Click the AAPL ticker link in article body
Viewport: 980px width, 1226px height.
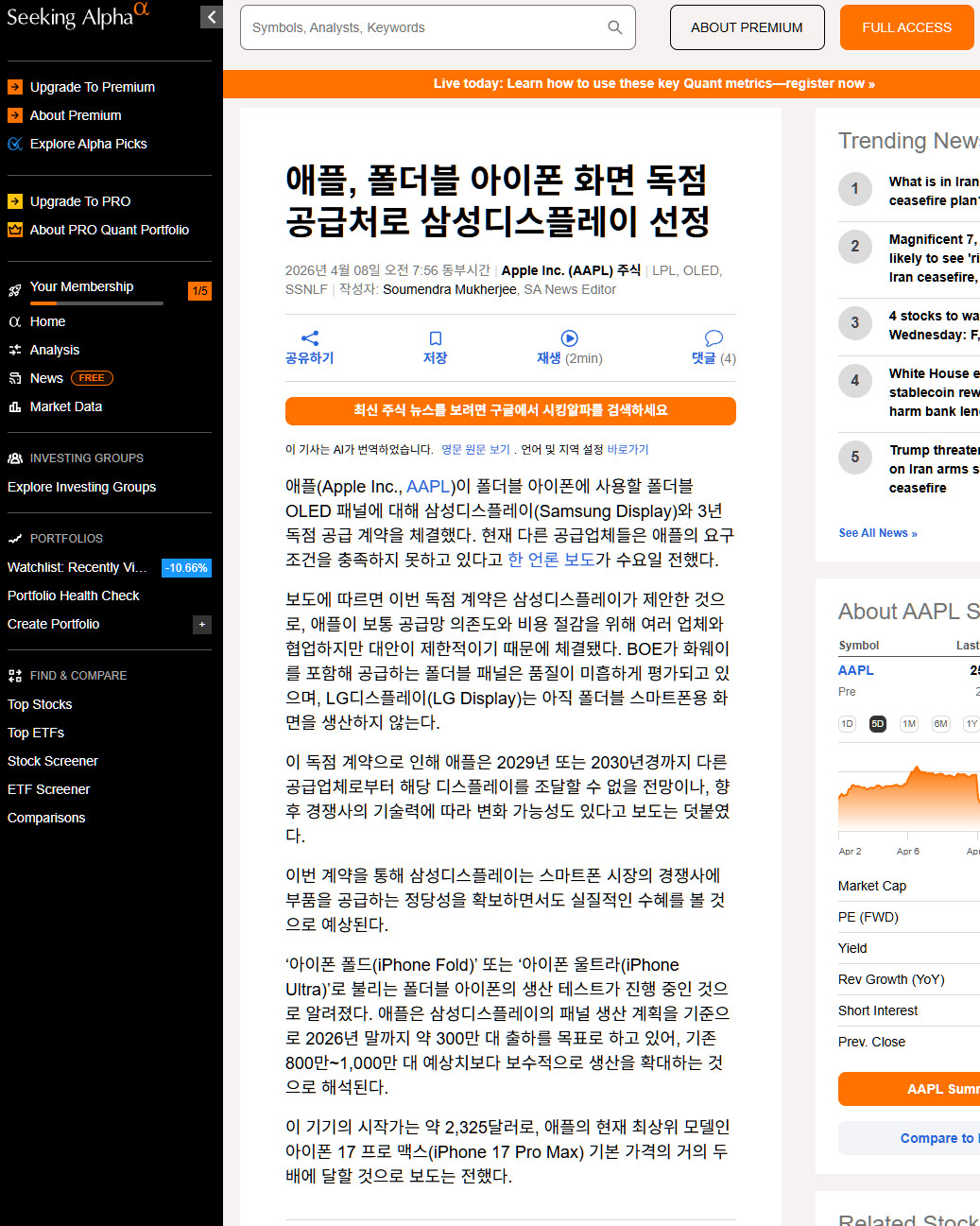click(x=428, y=487)
